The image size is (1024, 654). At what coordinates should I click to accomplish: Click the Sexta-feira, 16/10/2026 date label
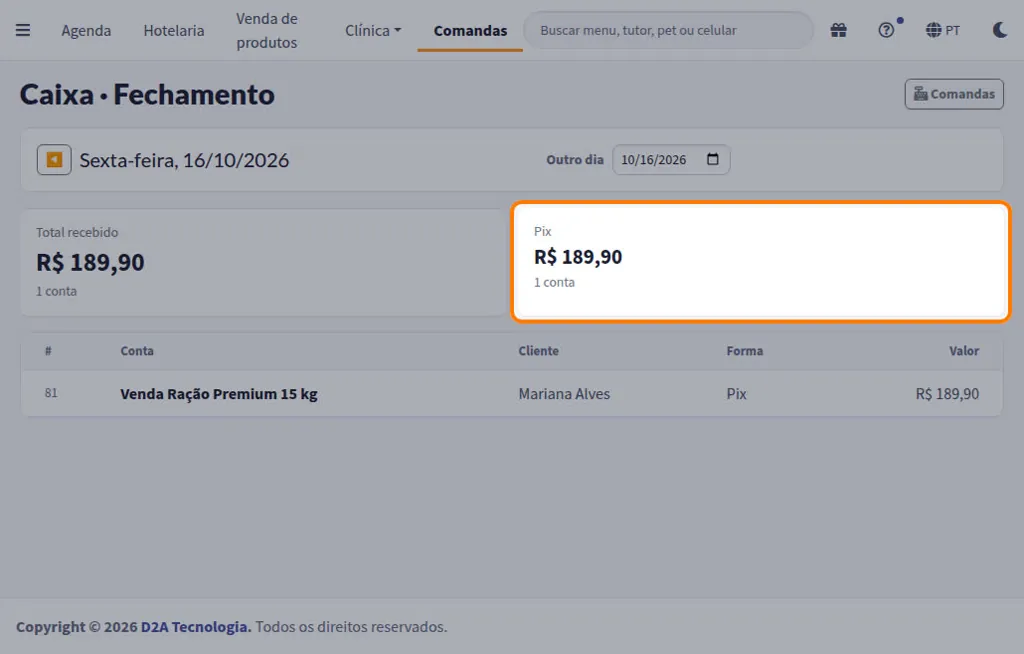click(184, 160)
